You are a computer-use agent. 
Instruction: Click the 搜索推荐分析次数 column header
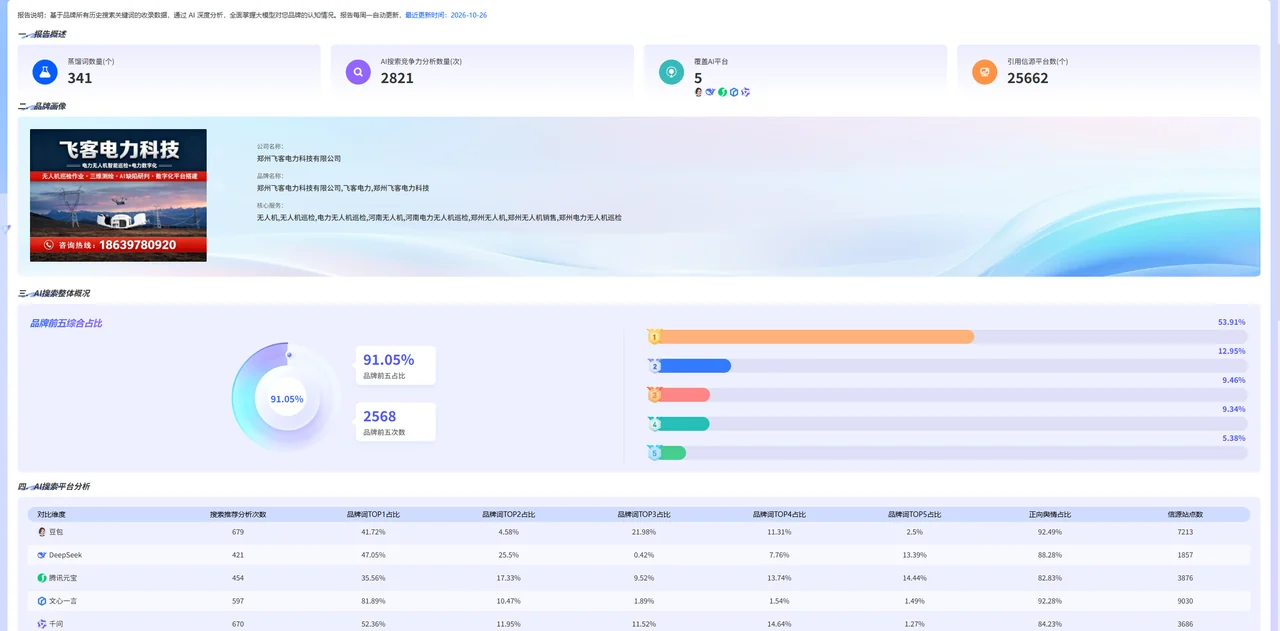click(238, 514)
